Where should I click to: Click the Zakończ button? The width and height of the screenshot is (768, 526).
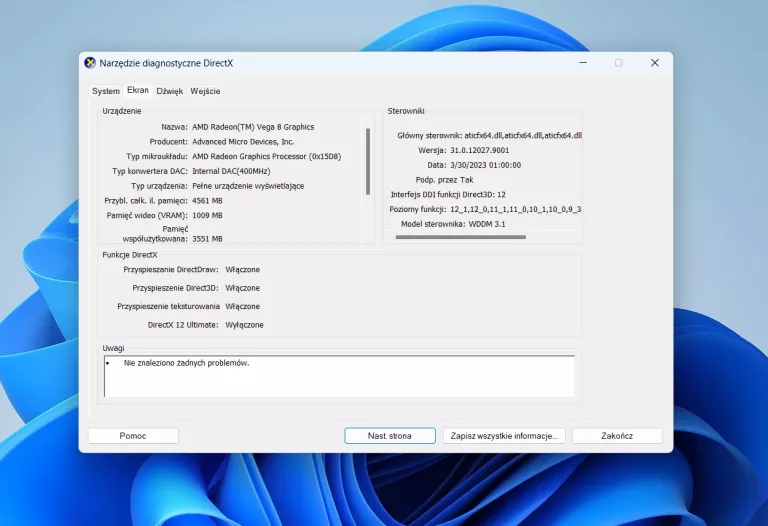[x=617, y=436]
